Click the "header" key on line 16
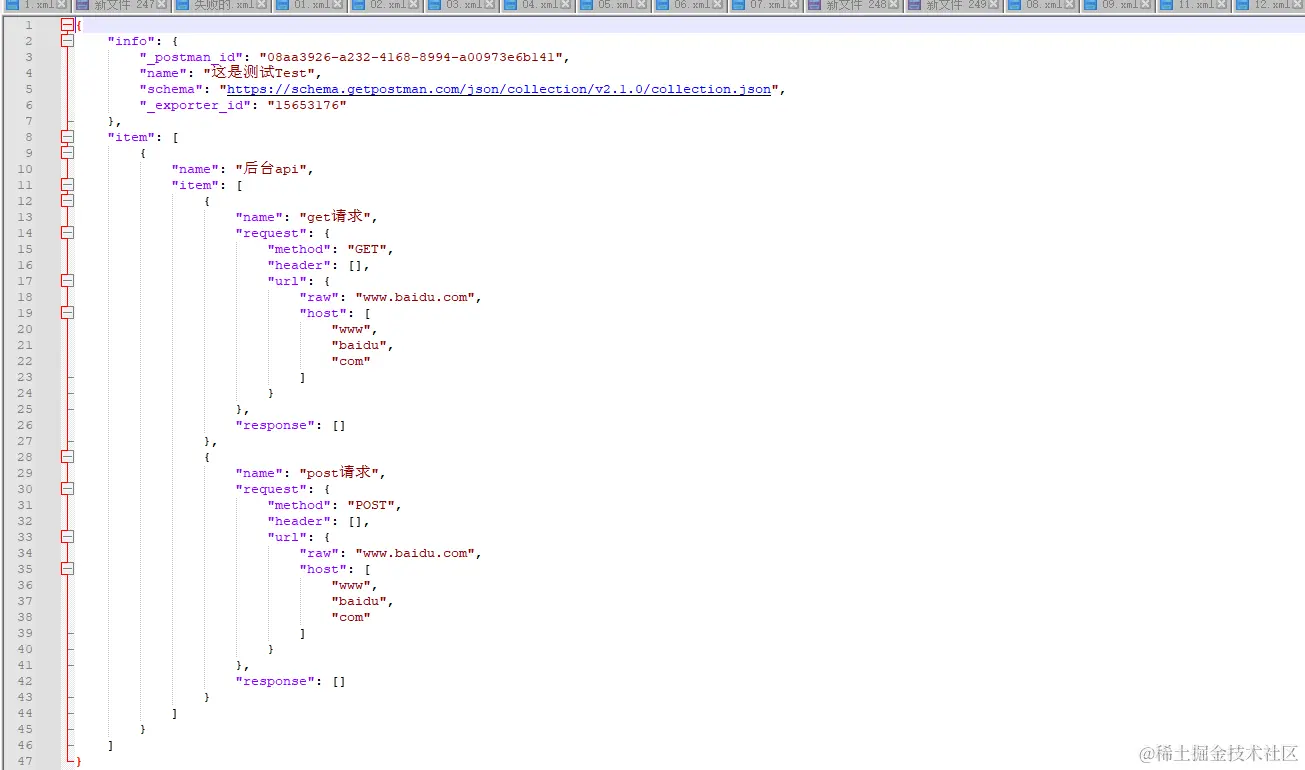The width and height of the screenshot is (1305, 770). click(x=300, y=265)
